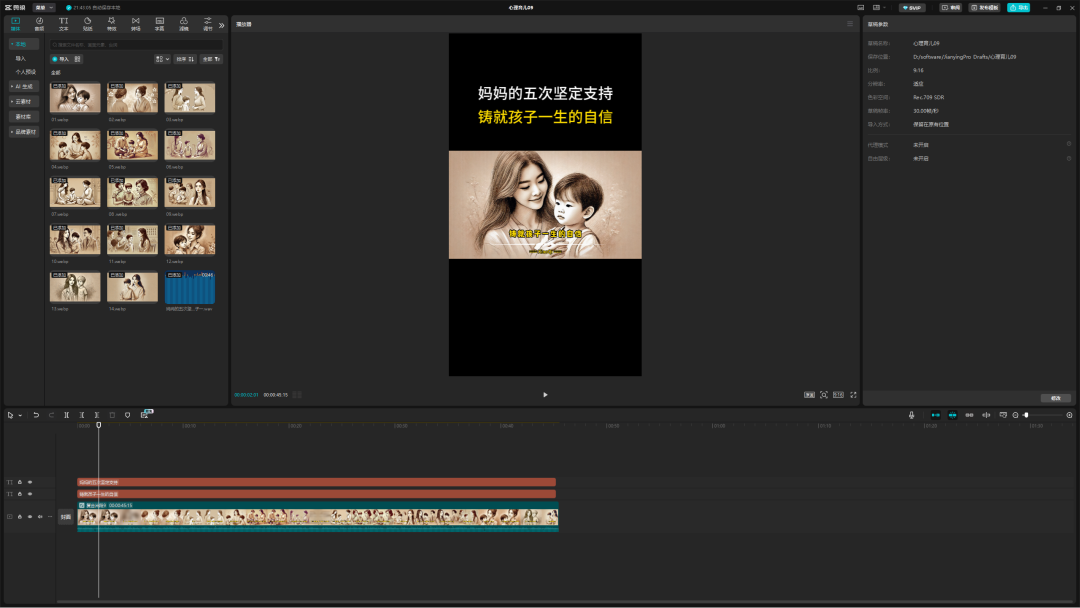Click the media search input field

click(x=136, y=45)
